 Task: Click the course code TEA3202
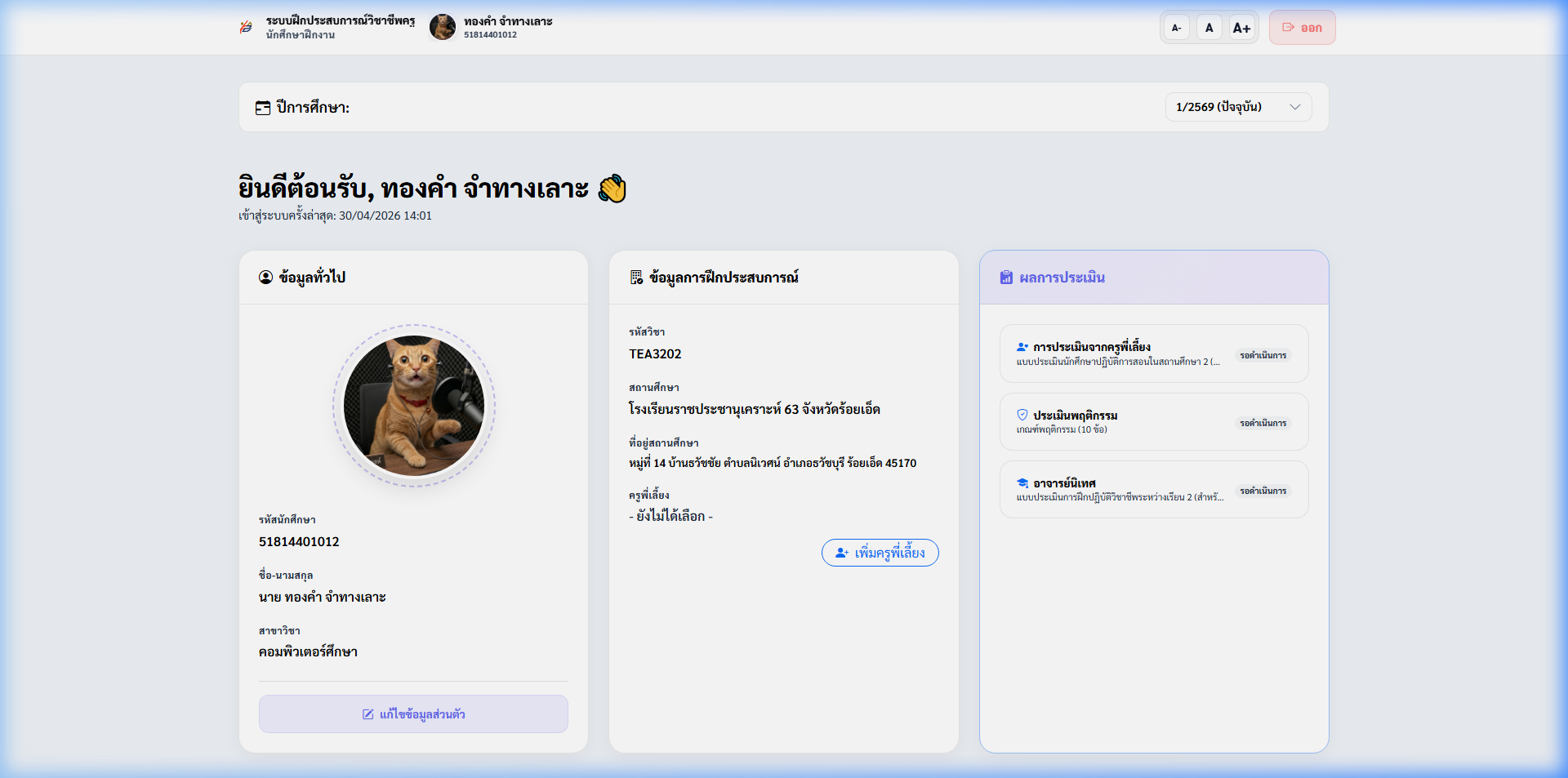(655, 354)
